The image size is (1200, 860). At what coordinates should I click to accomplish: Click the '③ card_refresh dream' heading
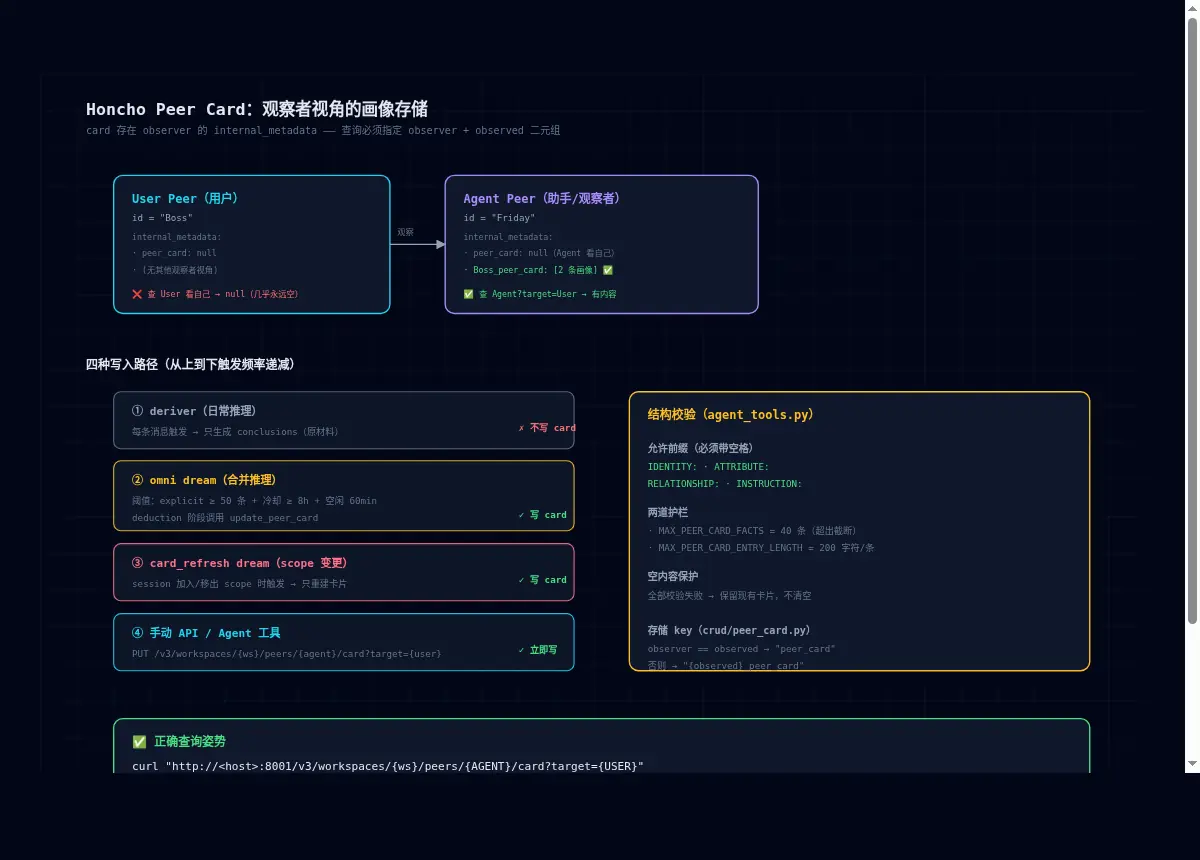click(240, 563)
